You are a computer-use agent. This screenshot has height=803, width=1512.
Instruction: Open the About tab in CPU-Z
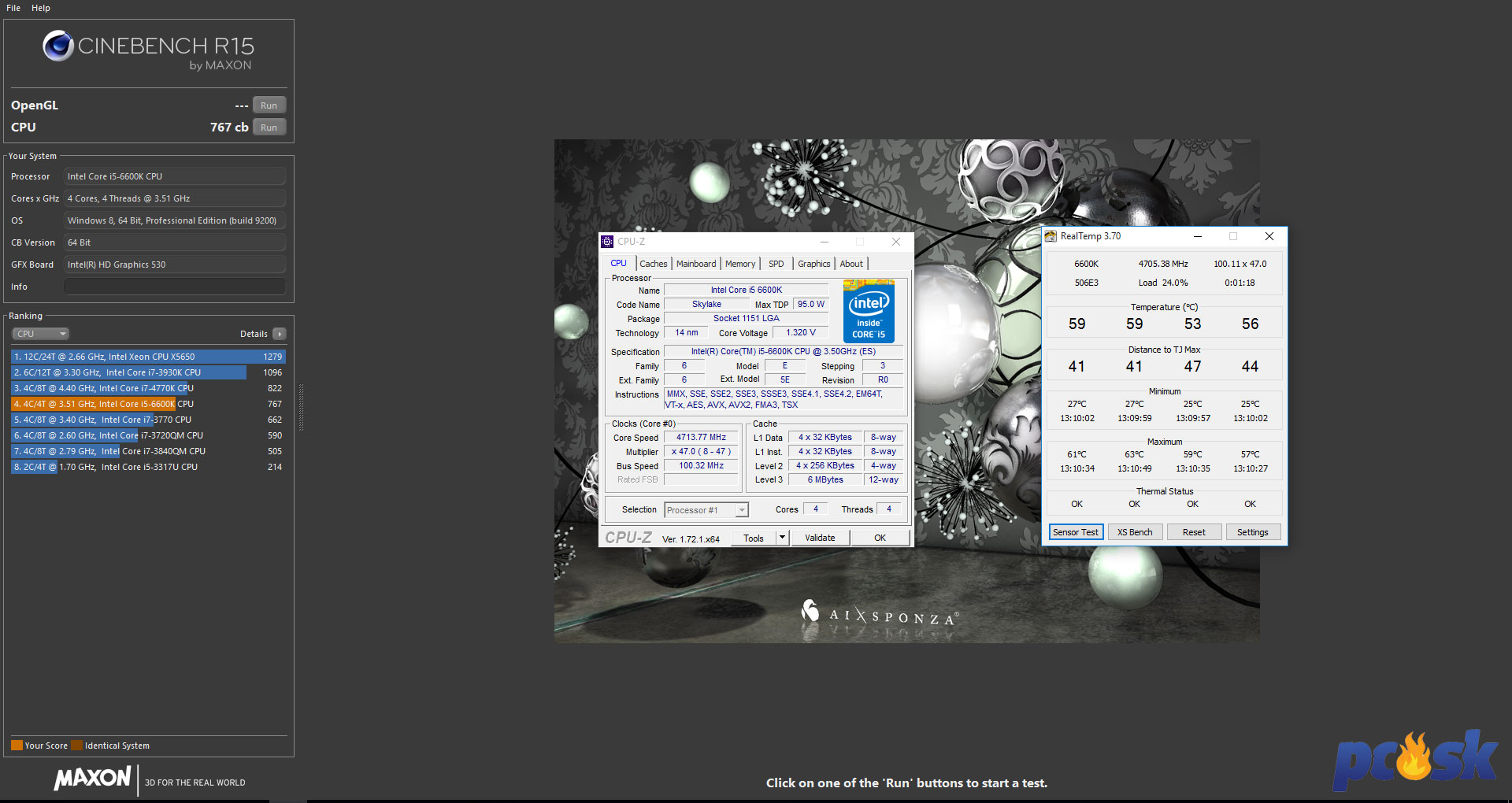point(851,264)
